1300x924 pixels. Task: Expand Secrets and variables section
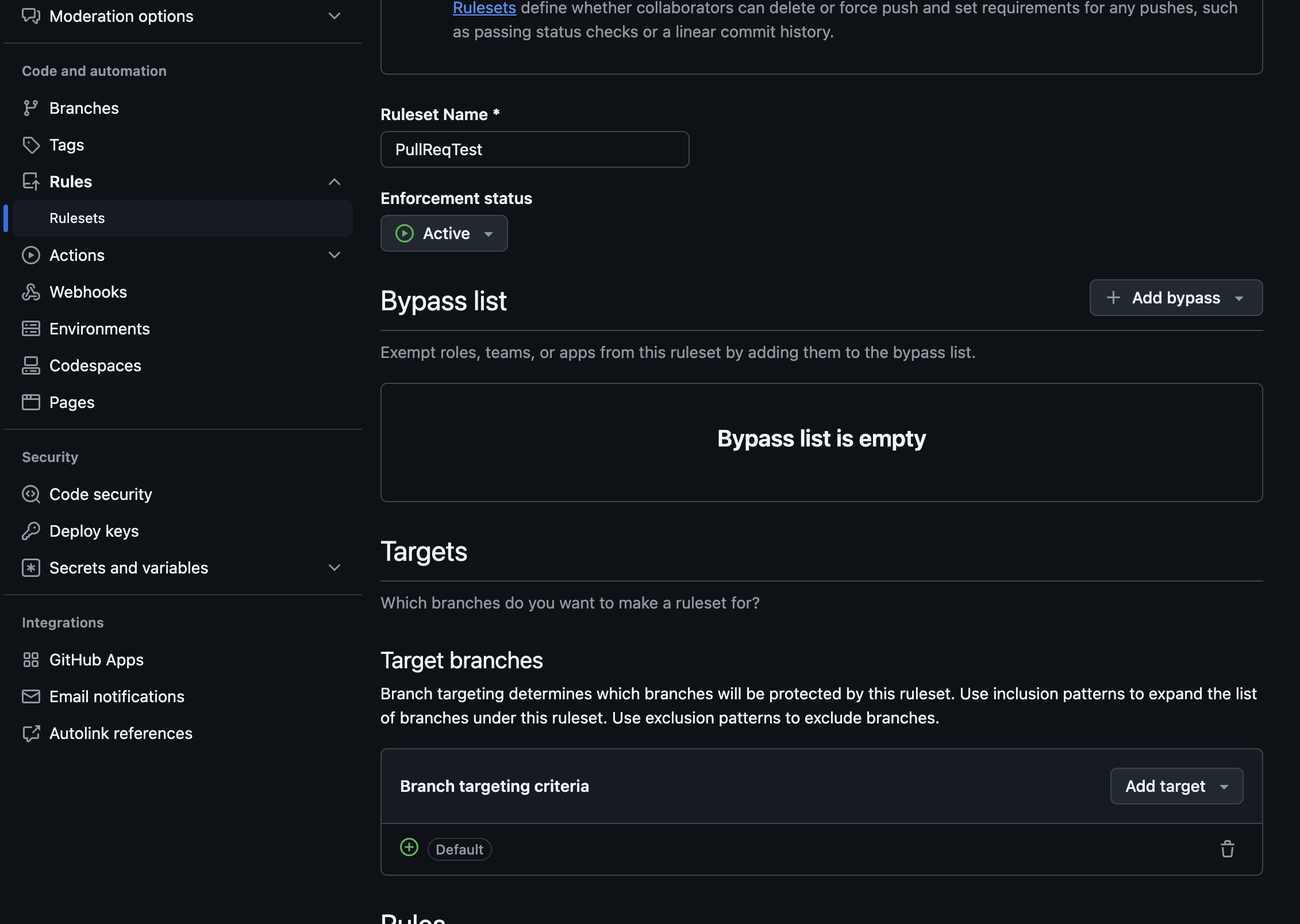click(x=334, y=568)
